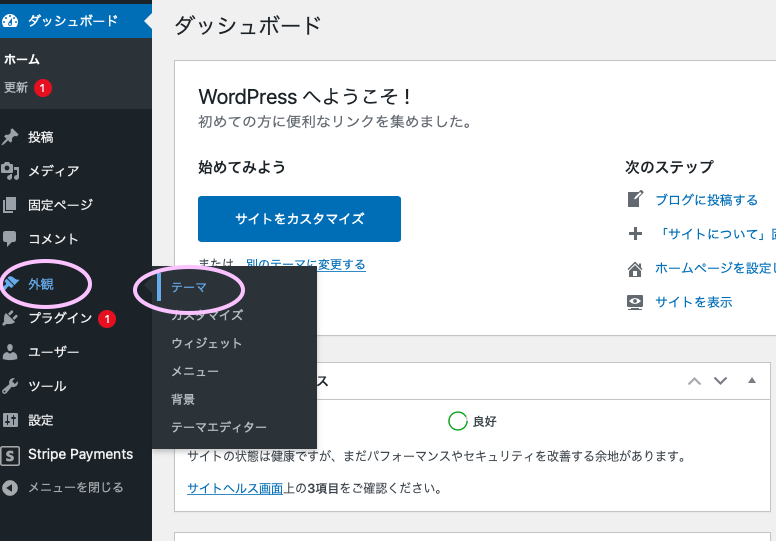Open 更新 with the red badge
The image size is (776, 541).
[x=17, y=88]
